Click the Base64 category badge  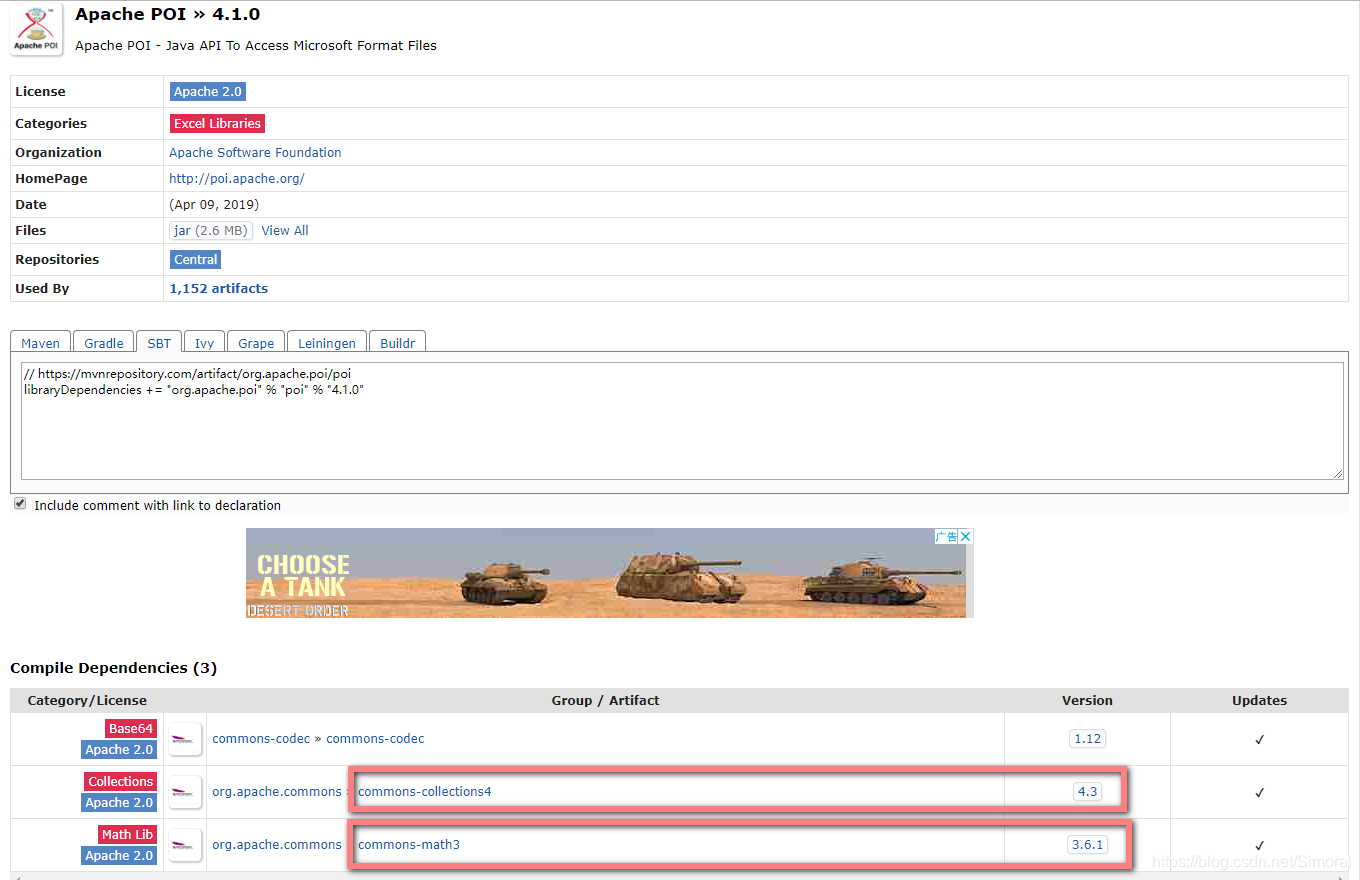pos(131,729)
